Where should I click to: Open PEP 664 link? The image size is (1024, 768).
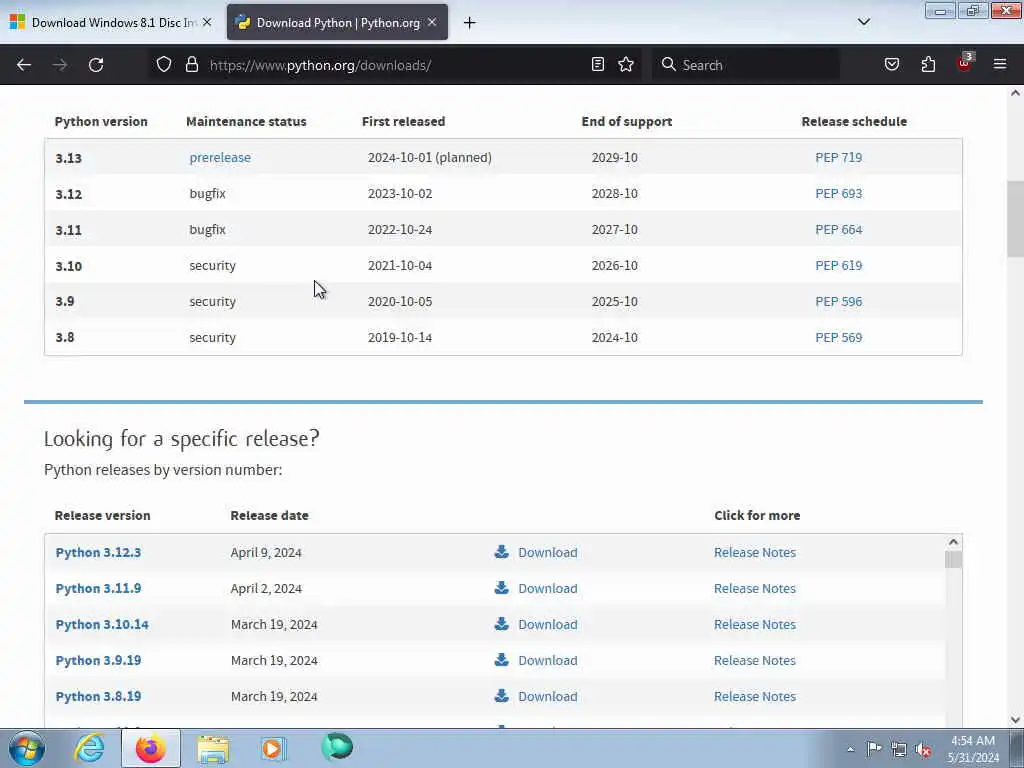839,229
